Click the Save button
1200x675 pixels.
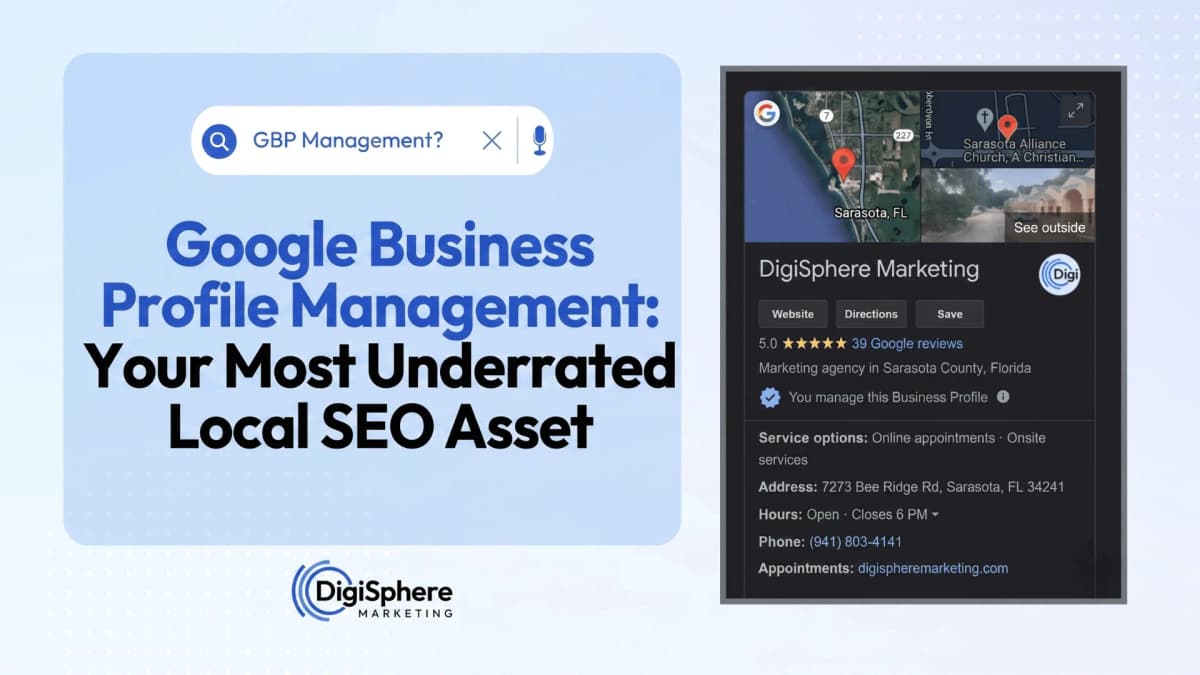click(x=950, y=314)
